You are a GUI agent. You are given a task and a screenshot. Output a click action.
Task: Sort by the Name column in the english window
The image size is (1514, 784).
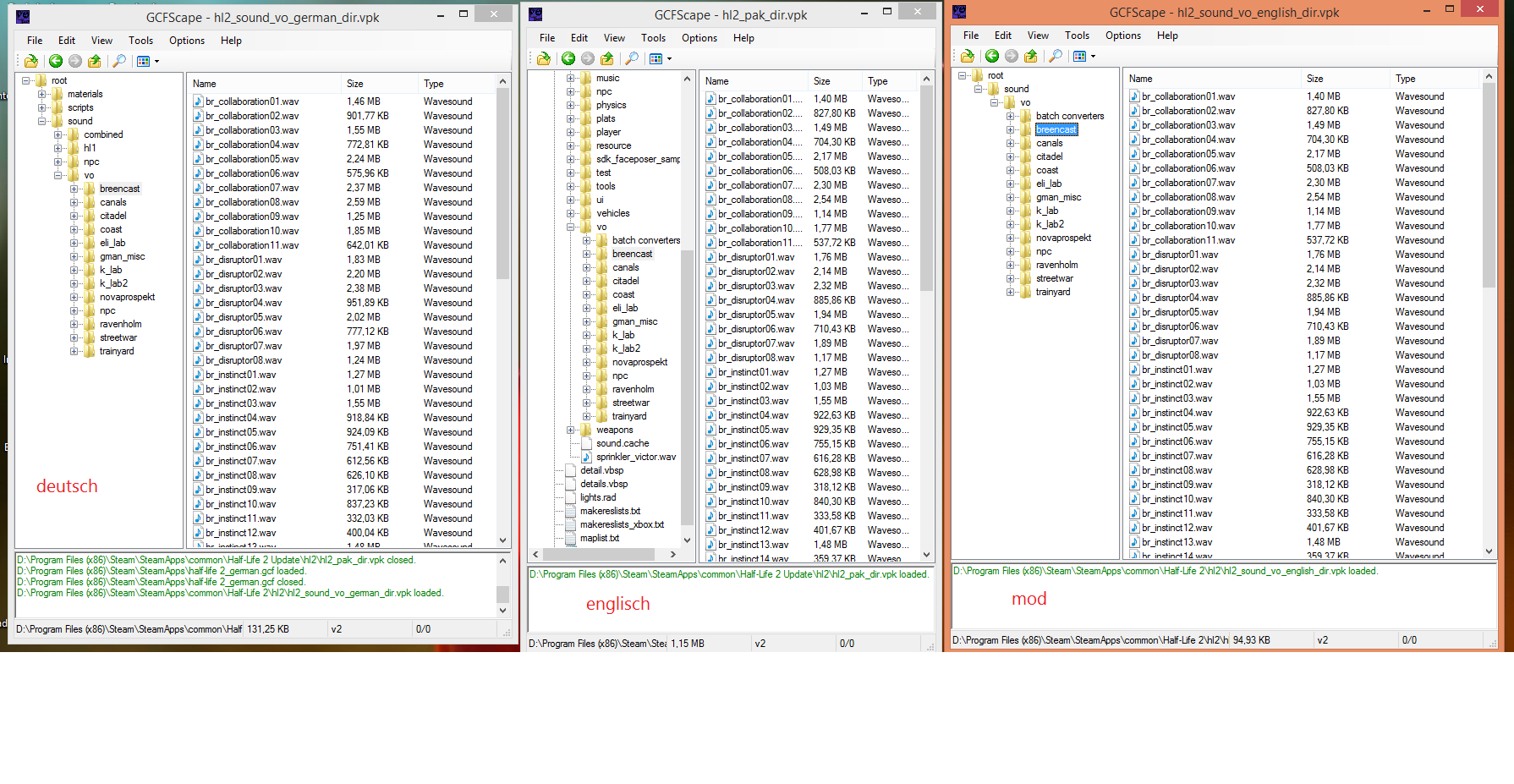(x=1213, y=79)
